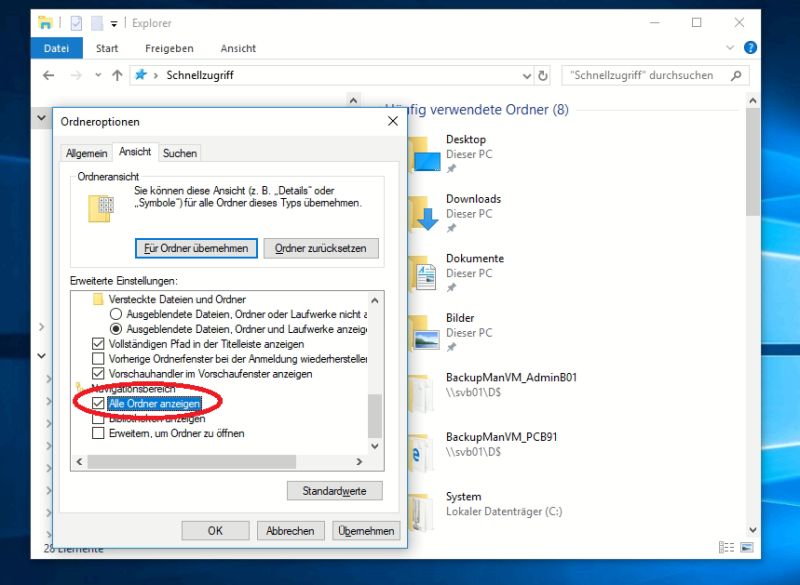The height and width of the screenshot is (585, 800).
Task: Click the refresh icon in the address bar
Action: 540,75
